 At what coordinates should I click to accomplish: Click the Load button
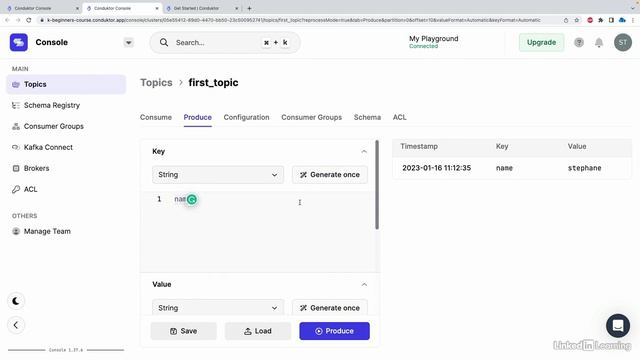pyautogui.click(x=258, y=331)
